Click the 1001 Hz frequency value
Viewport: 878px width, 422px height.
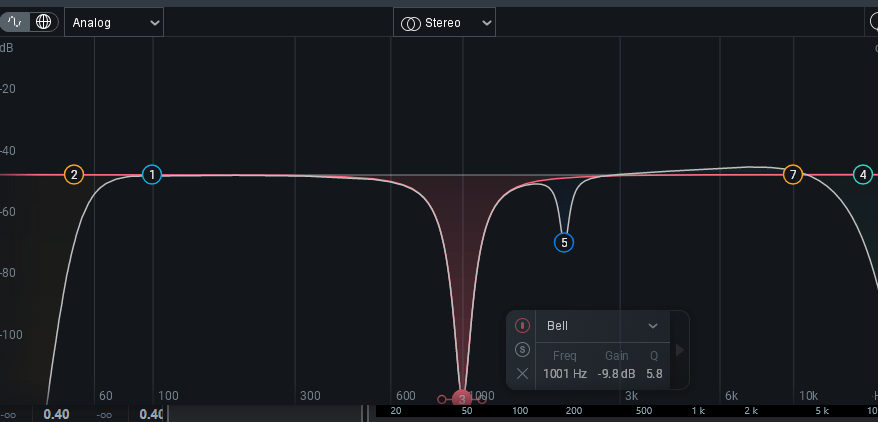pyautogui.click(x=565, y=374)
